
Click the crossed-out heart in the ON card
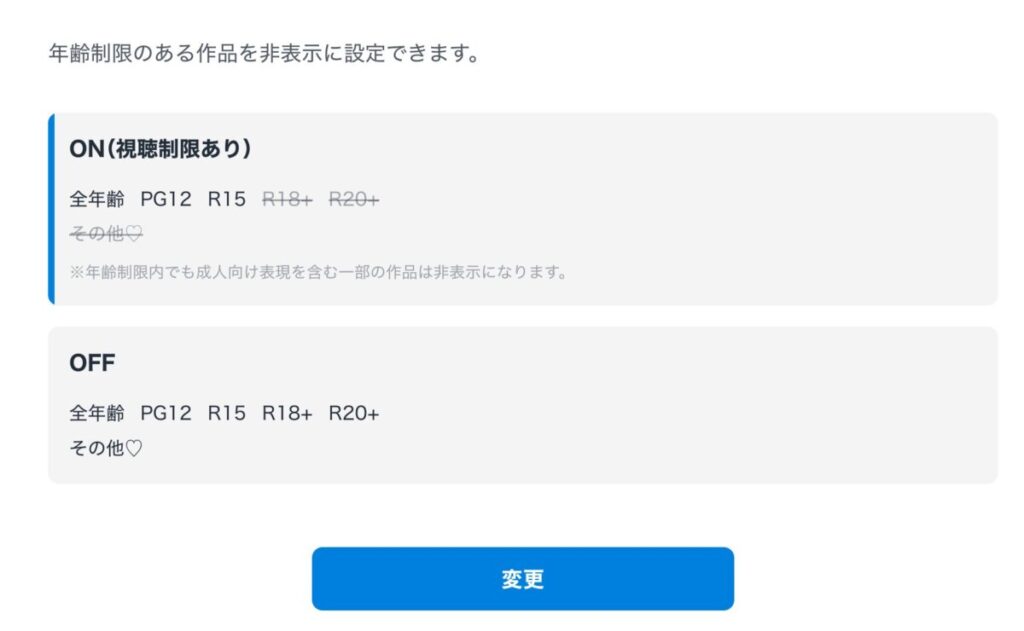pos(134,235)
